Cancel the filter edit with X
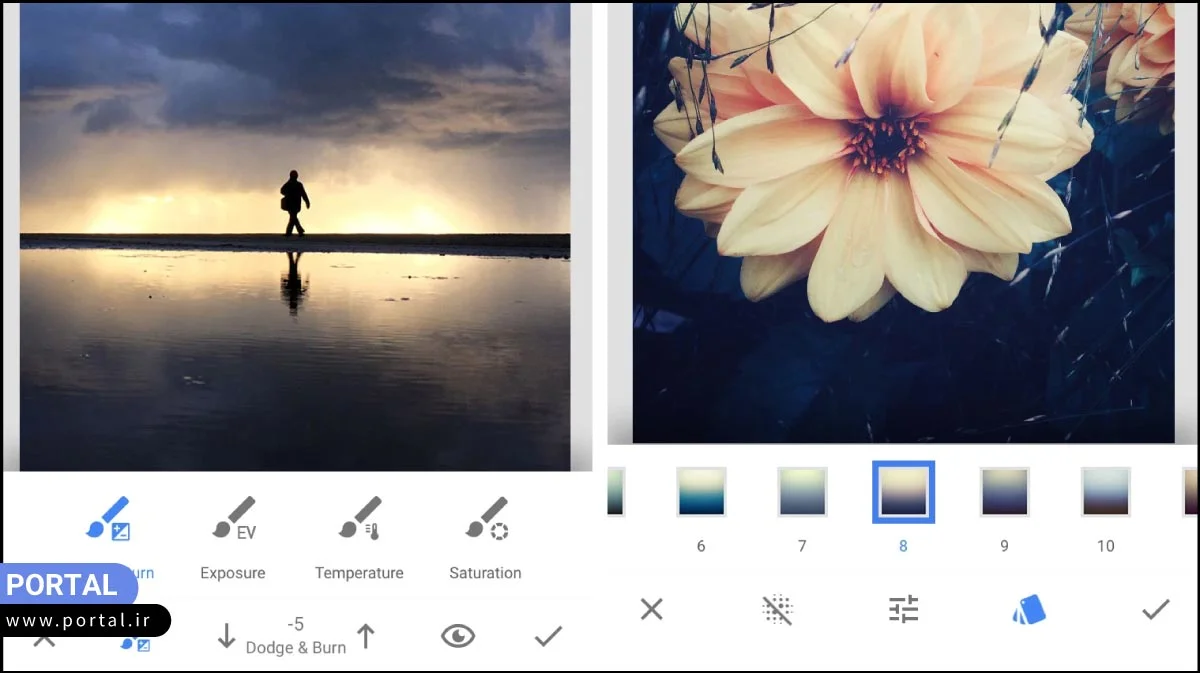Screen dimensions: 1200x673 [652, 608]
